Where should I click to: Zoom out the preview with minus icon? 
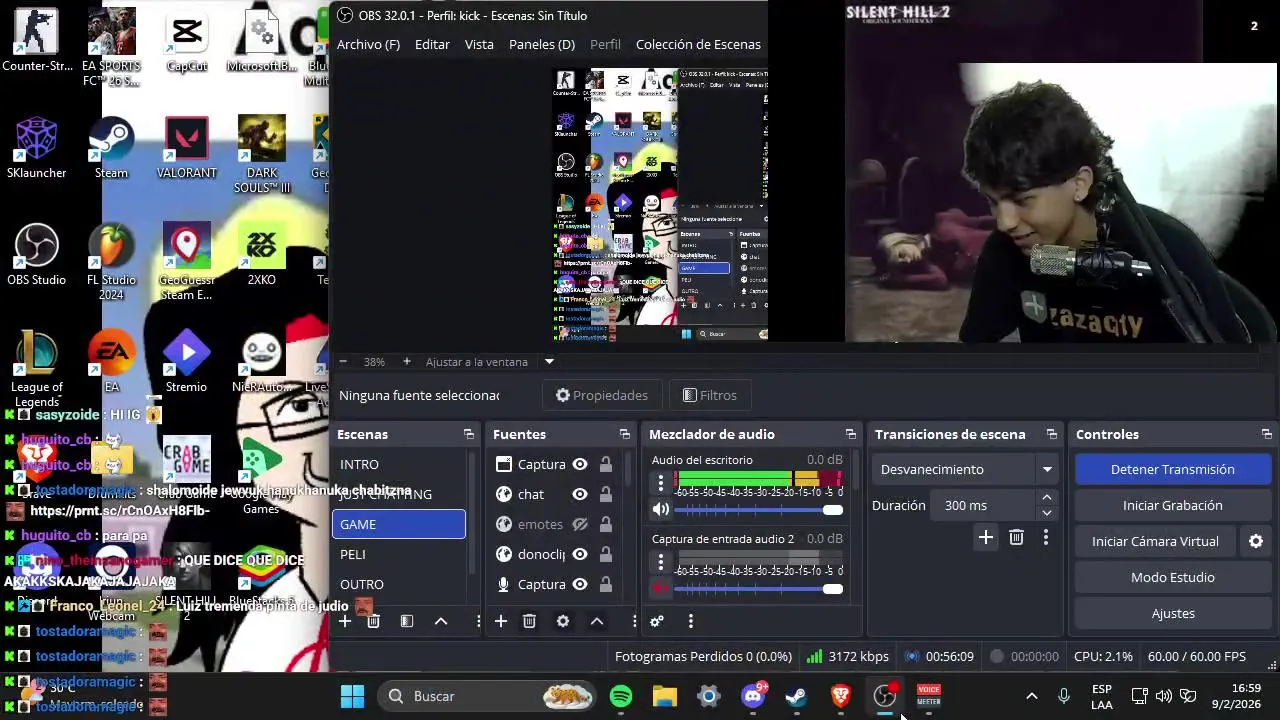(343, 361)
